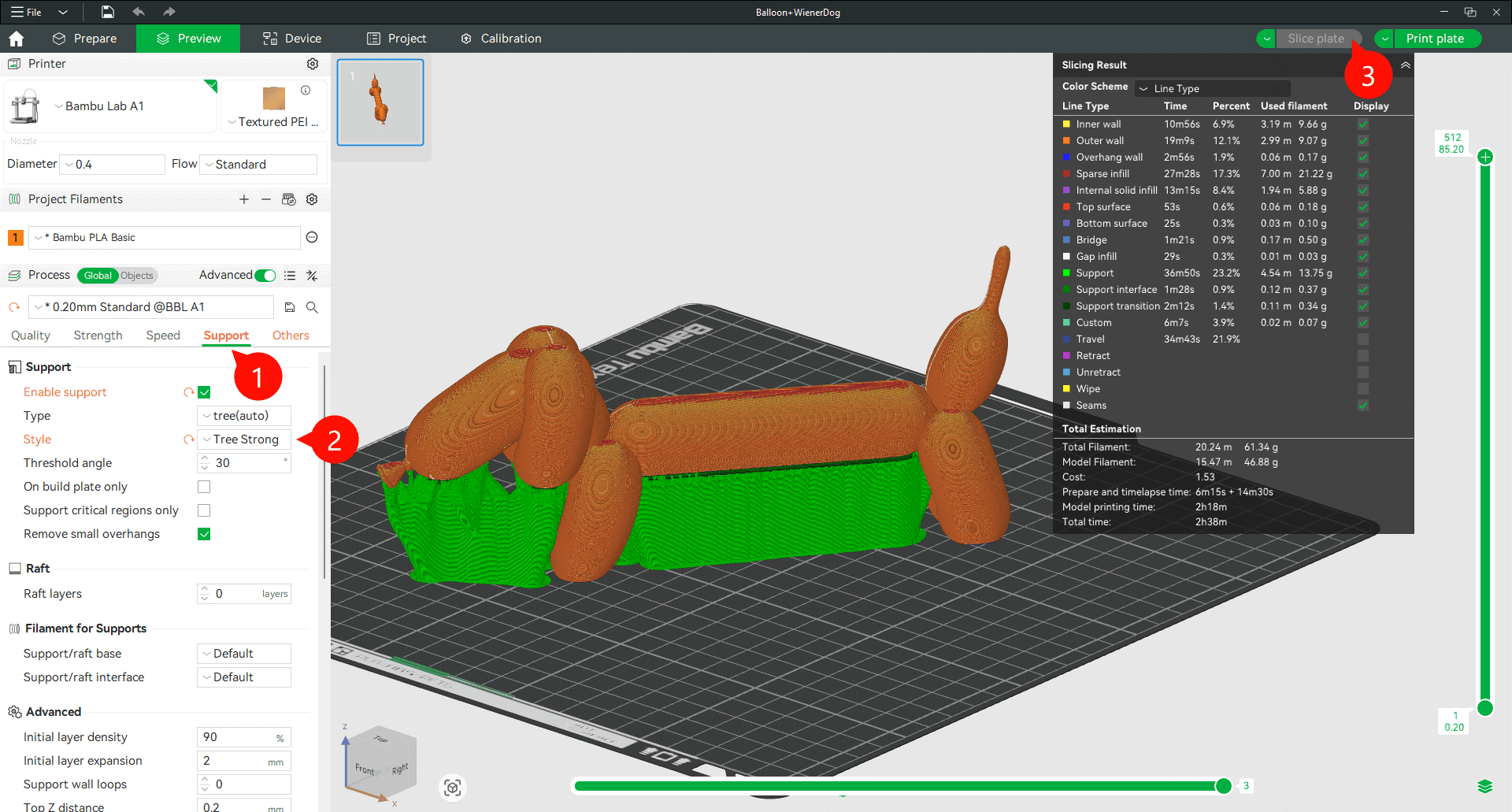The image size is (1512, 812).
Task: Select the plate 1 thumbnail
Action: pos(380,102)
